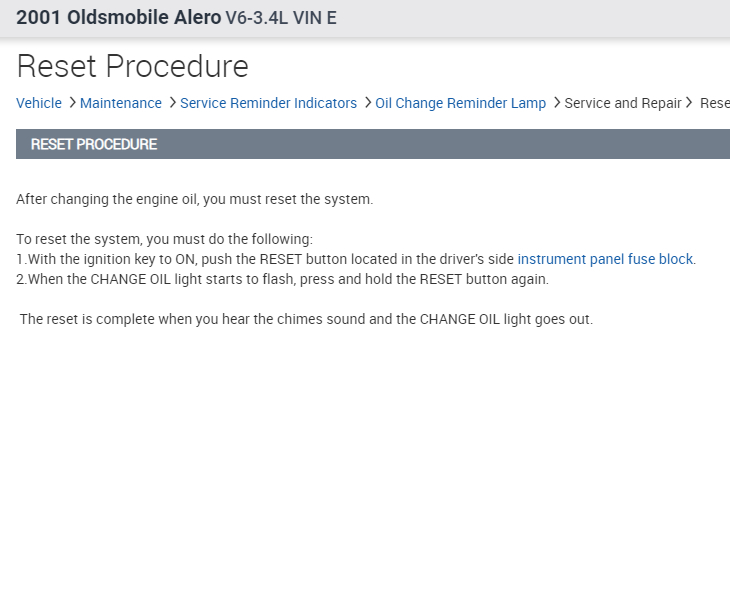Click the 'reset is complete' sentence
Screen dimensions: 730x597
coord(306,319)
